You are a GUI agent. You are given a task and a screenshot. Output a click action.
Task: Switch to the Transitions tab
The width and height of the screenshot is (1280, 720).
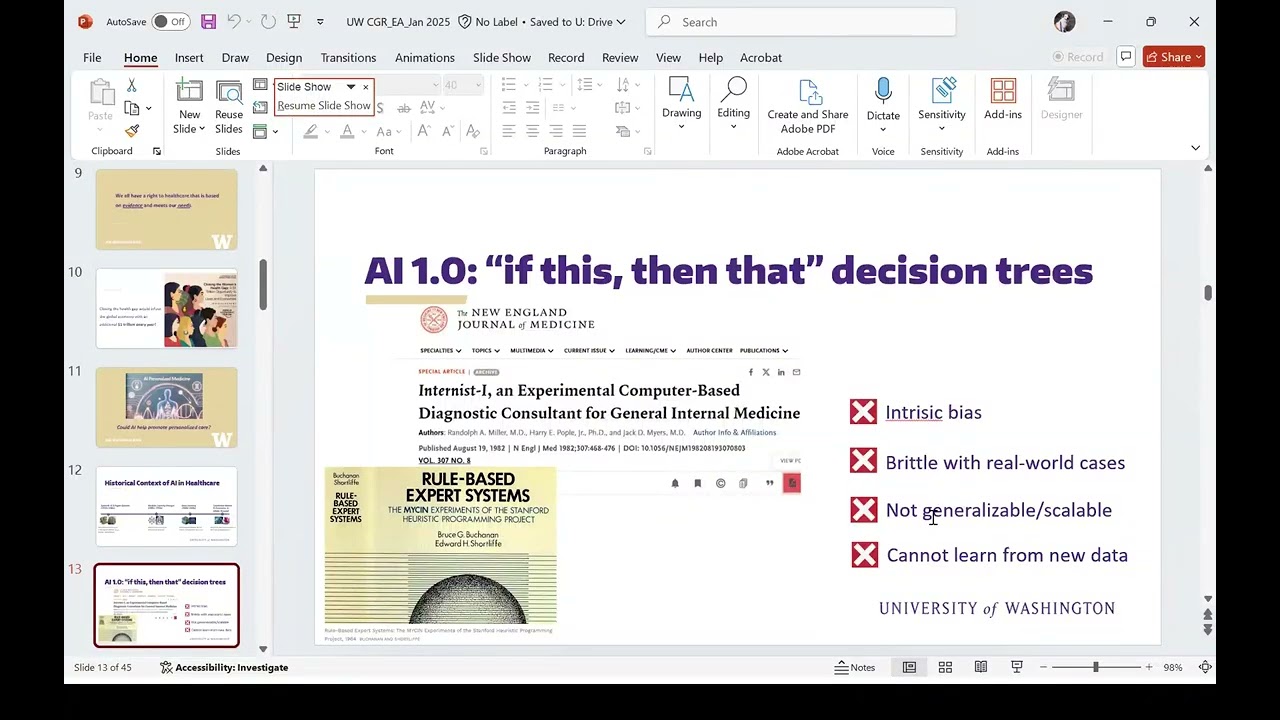tap(348, 57)
